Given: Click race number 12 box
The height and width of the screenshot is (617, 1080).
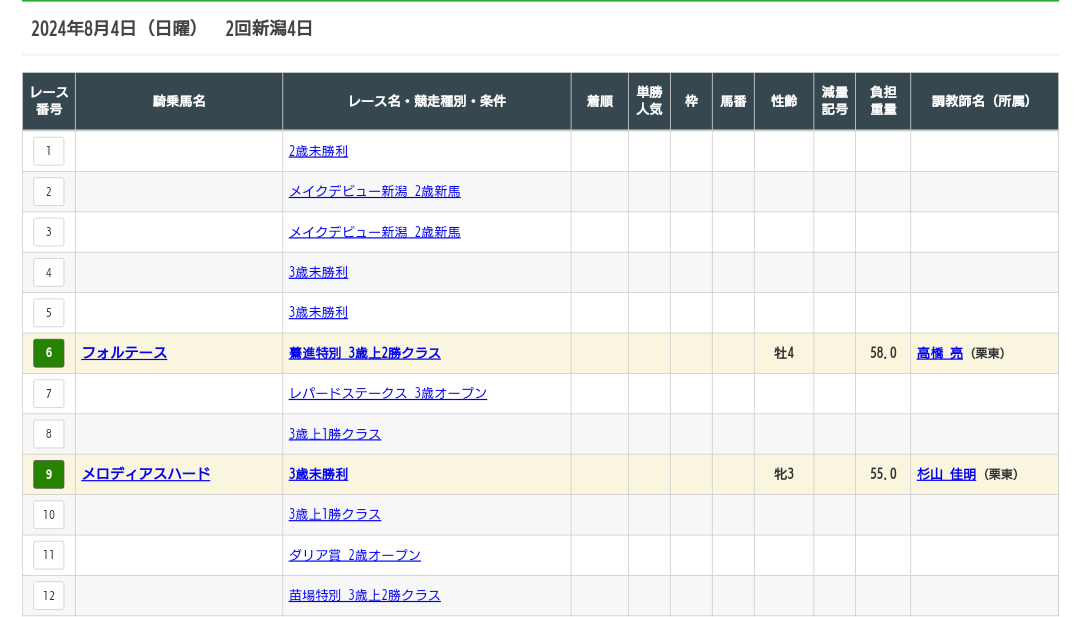Looking at the screenshot, I should pyautogui.click(x=48, y=595).
